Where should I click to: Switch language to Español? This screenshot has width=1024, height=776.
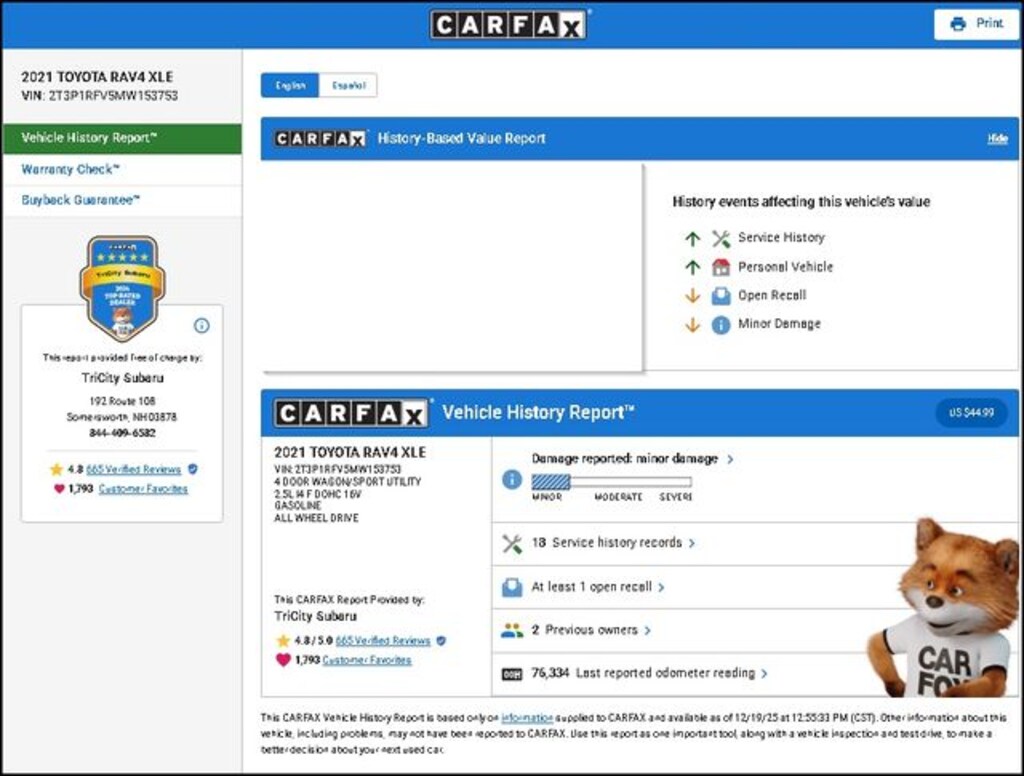tap(348, 86)
